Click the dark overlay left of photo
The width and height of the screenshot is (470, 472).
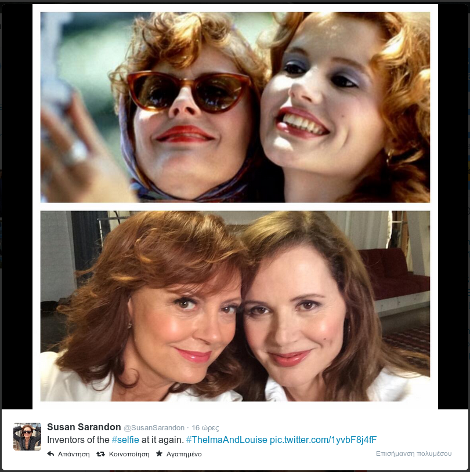coord(17,207)
